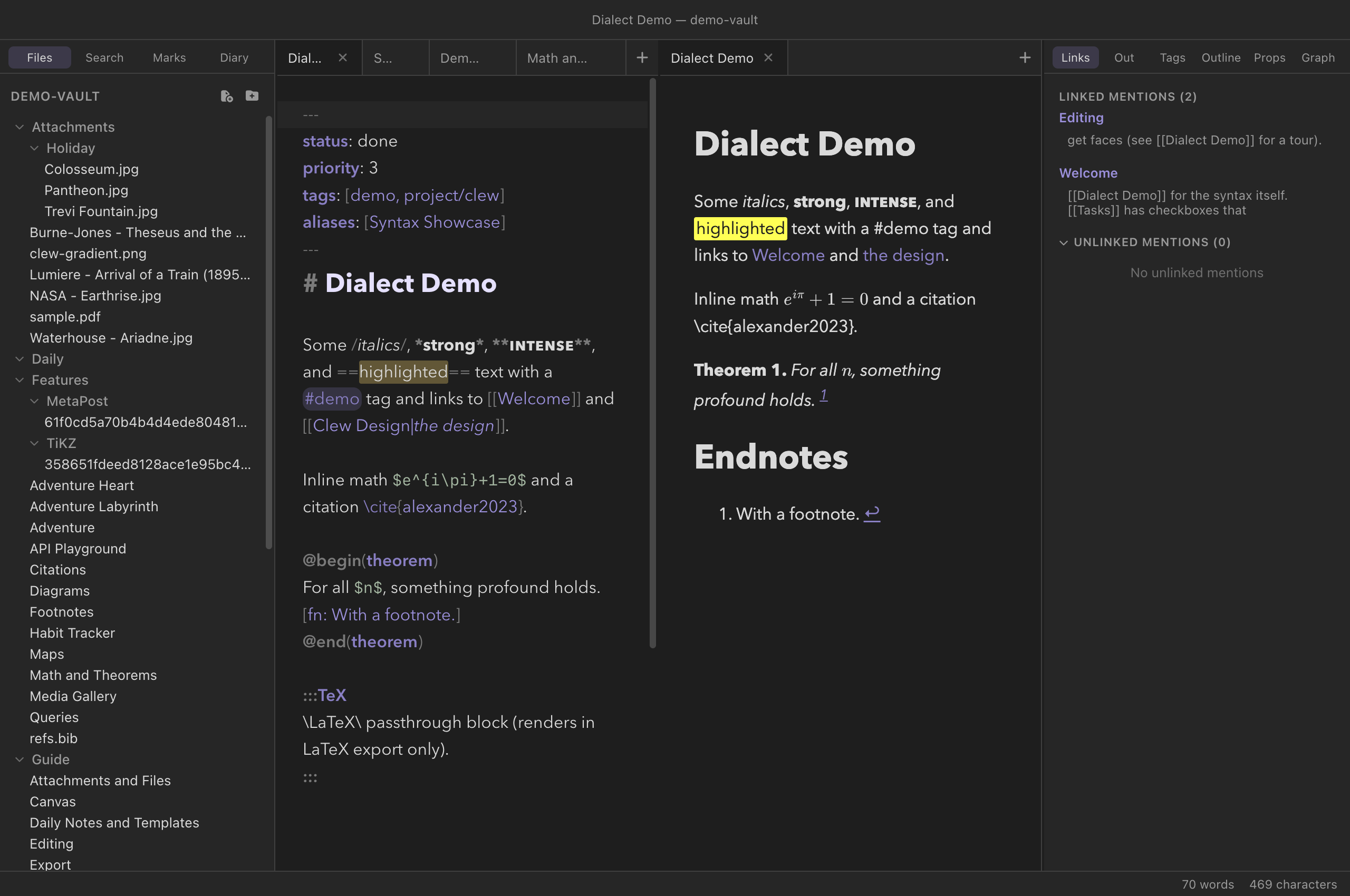This screenshot has width=1350, height=896.
Task: Open NASA - Earthrise.jpg file
Action: [95, 296]
